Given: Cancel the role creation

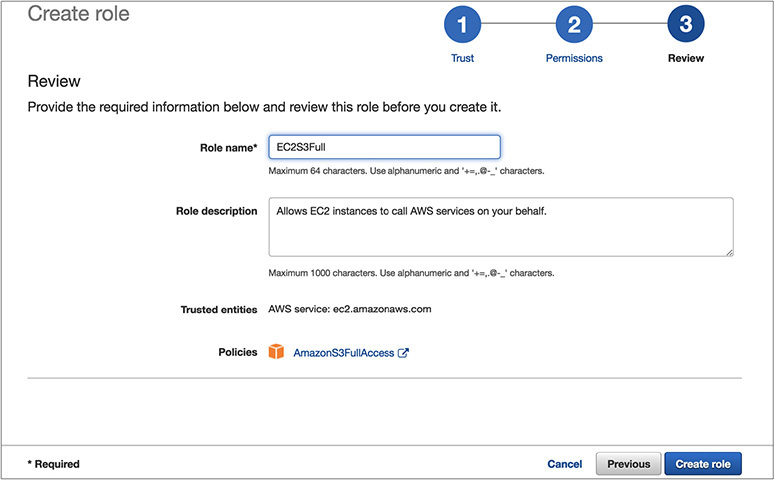Looking at the screenshot, I should (564, 464).
